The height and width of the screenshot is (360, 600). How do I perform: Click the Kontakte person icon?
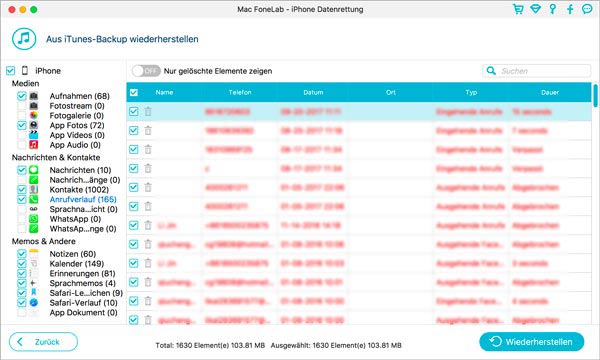(x=34, y=189)
